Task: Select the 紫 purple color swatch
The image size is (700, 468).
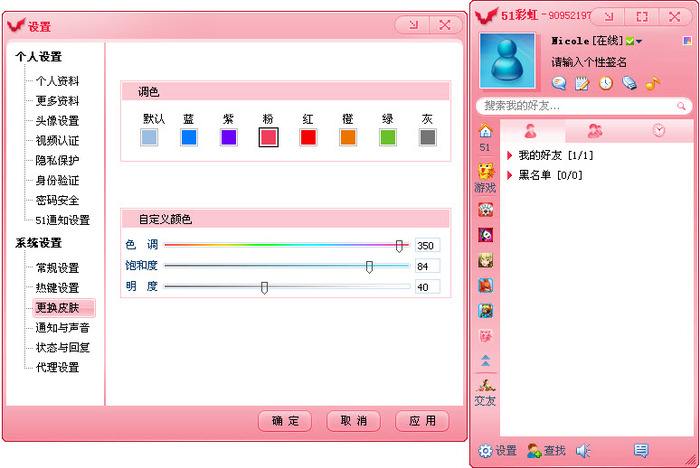Action: [229, 137]
